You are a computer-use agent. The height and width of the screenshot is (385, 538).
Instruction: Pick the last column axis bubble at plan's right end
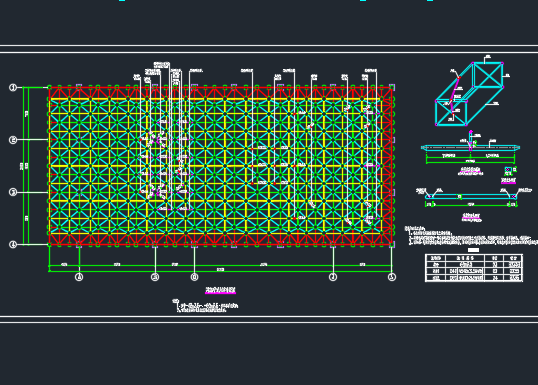coord(392,277)
